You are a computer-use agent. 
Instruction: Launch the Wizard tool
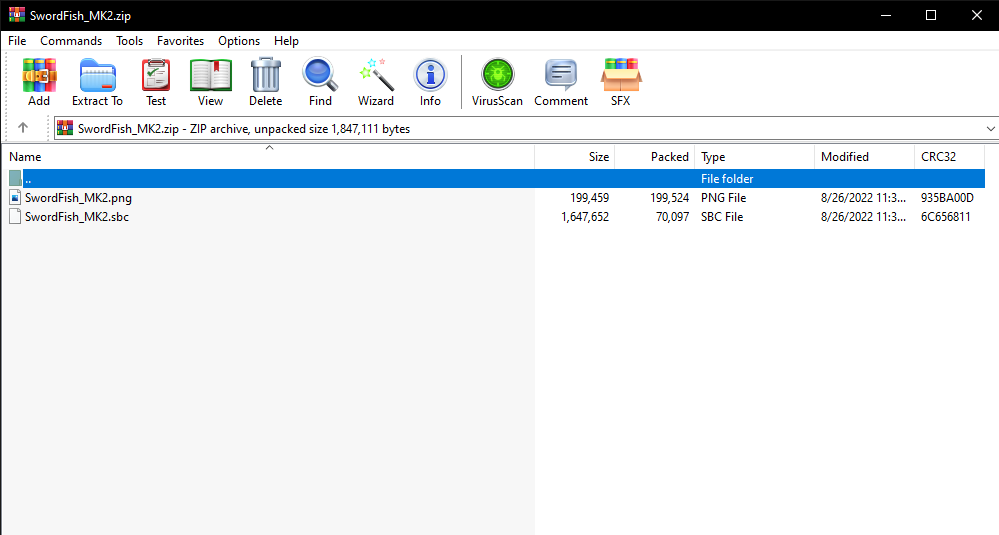376,82
